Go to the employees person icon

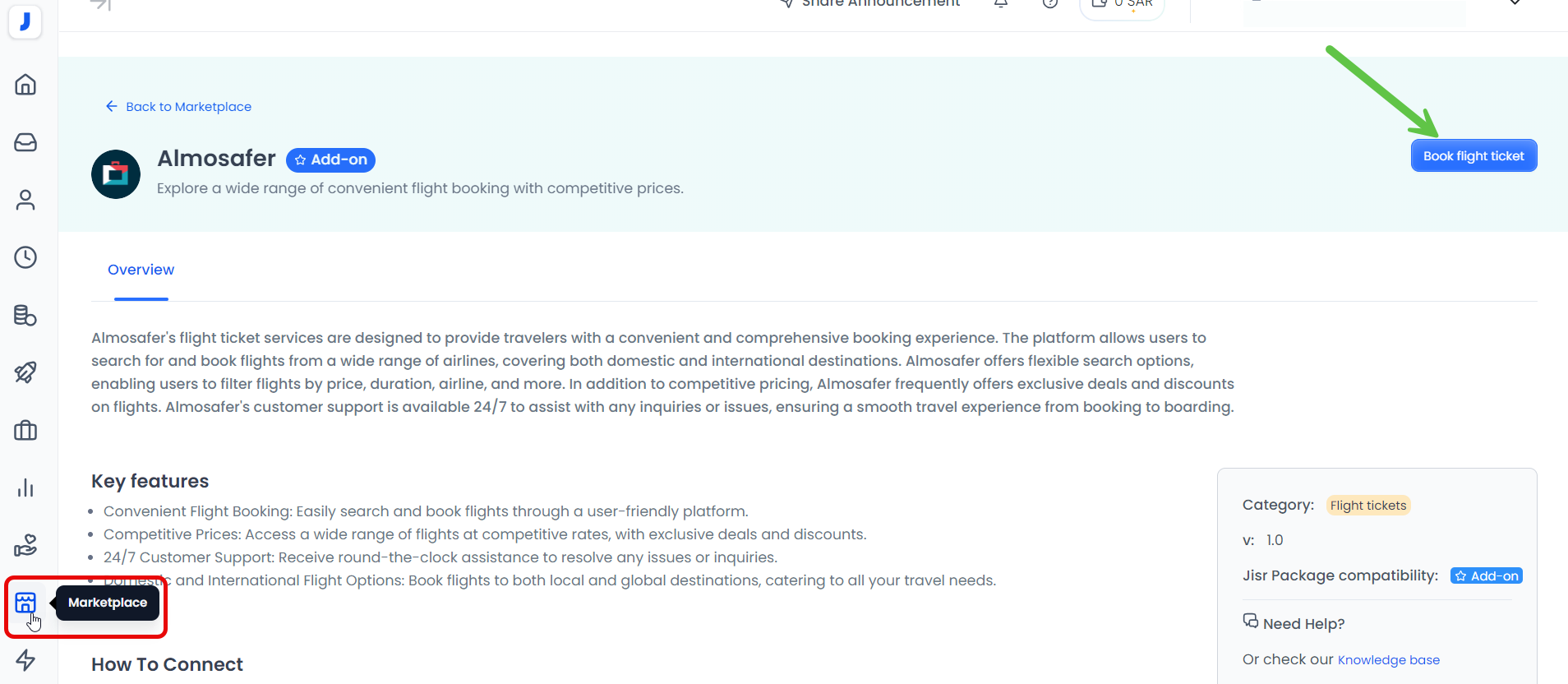point(25,200)
